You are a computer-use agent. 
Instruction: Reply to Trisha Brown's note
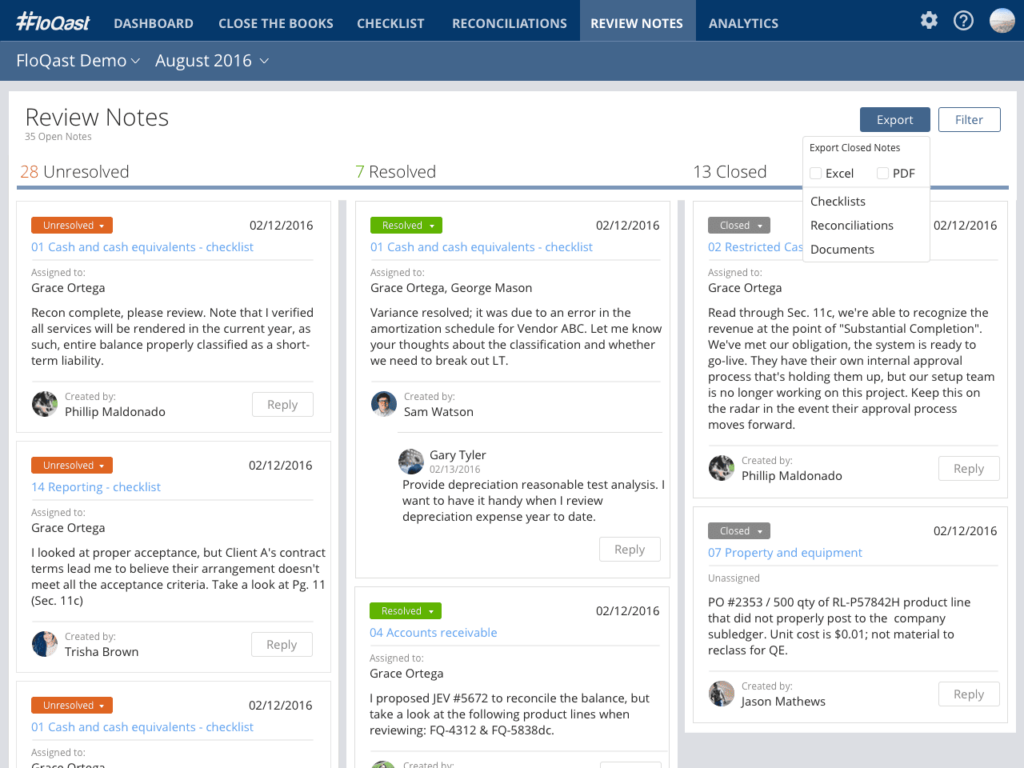281,645
